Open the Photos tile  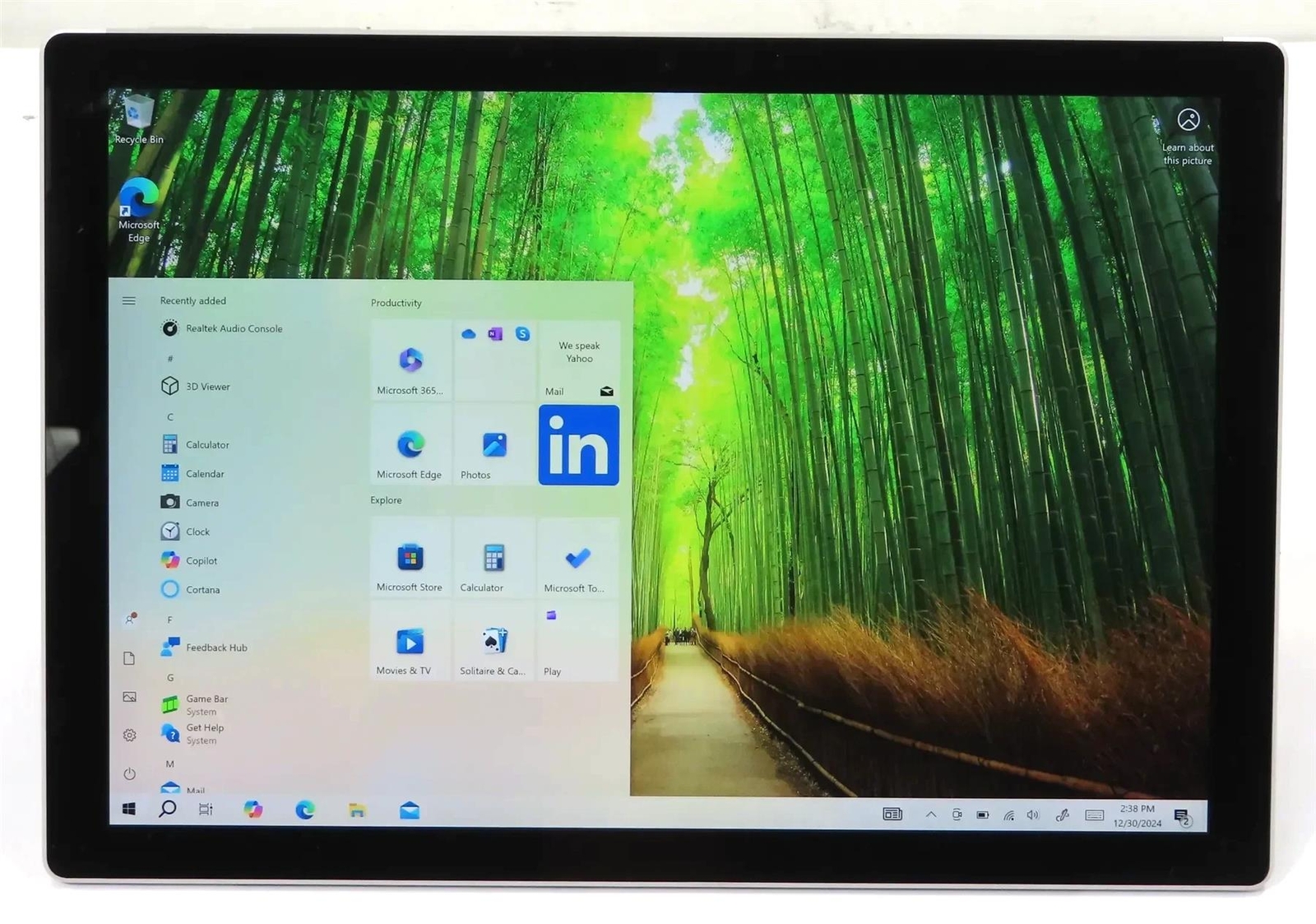(495, 445)
